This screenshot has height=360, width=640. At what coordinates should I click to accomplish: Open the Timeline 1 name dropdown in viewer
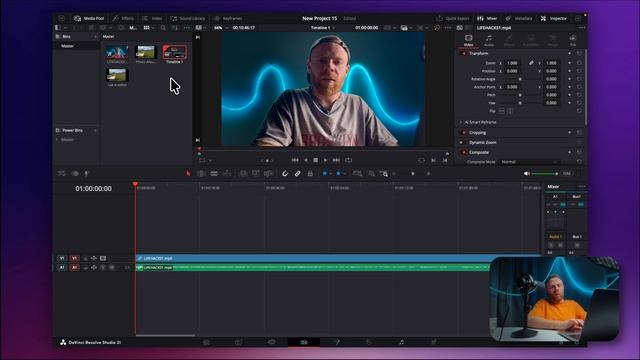322,28
